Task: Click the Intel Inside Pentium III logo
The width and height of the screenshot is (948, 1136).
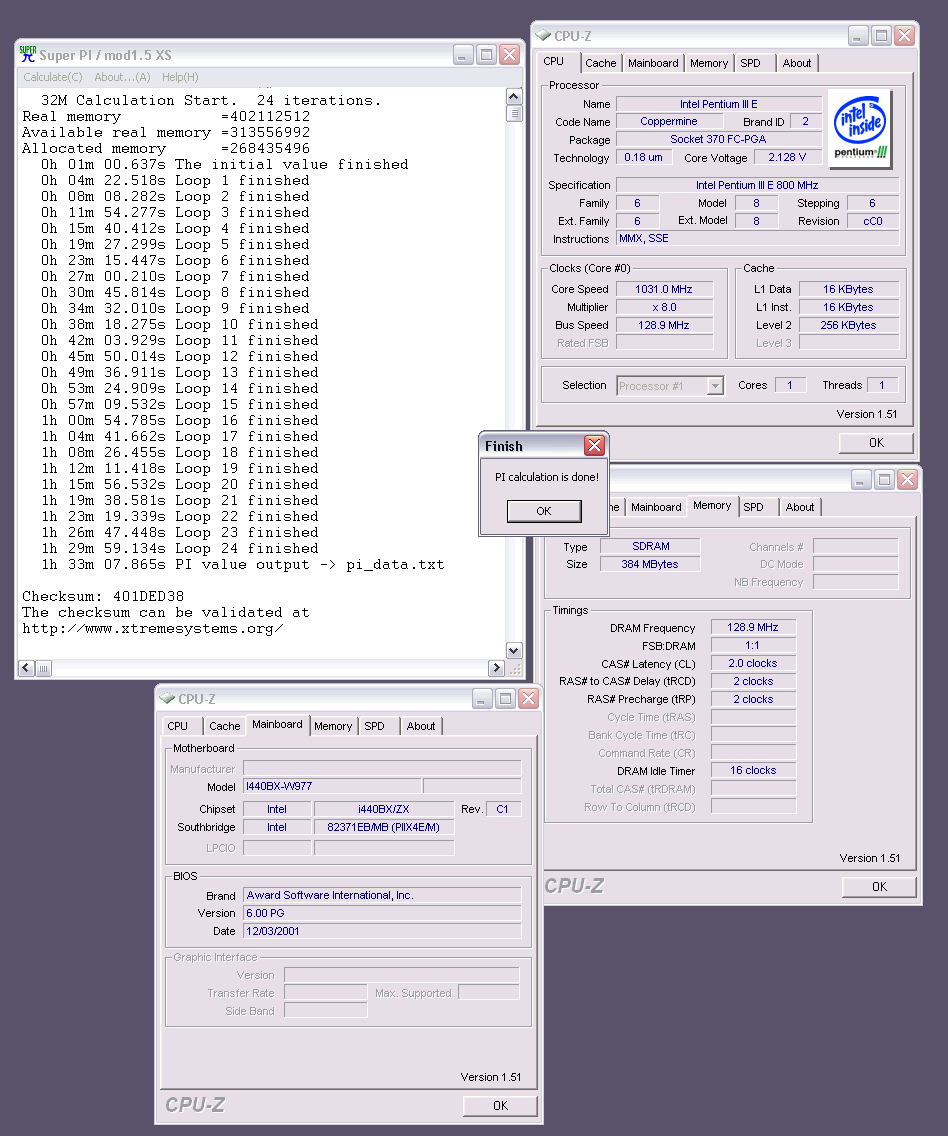Action: point(860,129)
